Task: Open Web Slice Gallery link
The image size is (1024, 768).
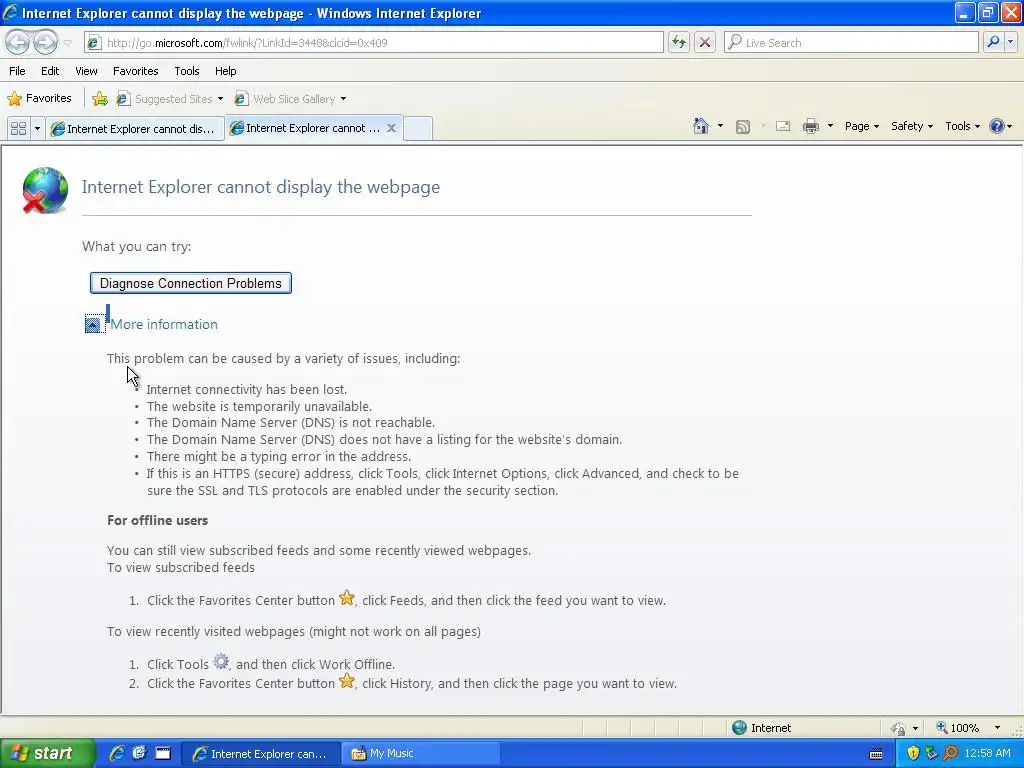Action: 285,99
